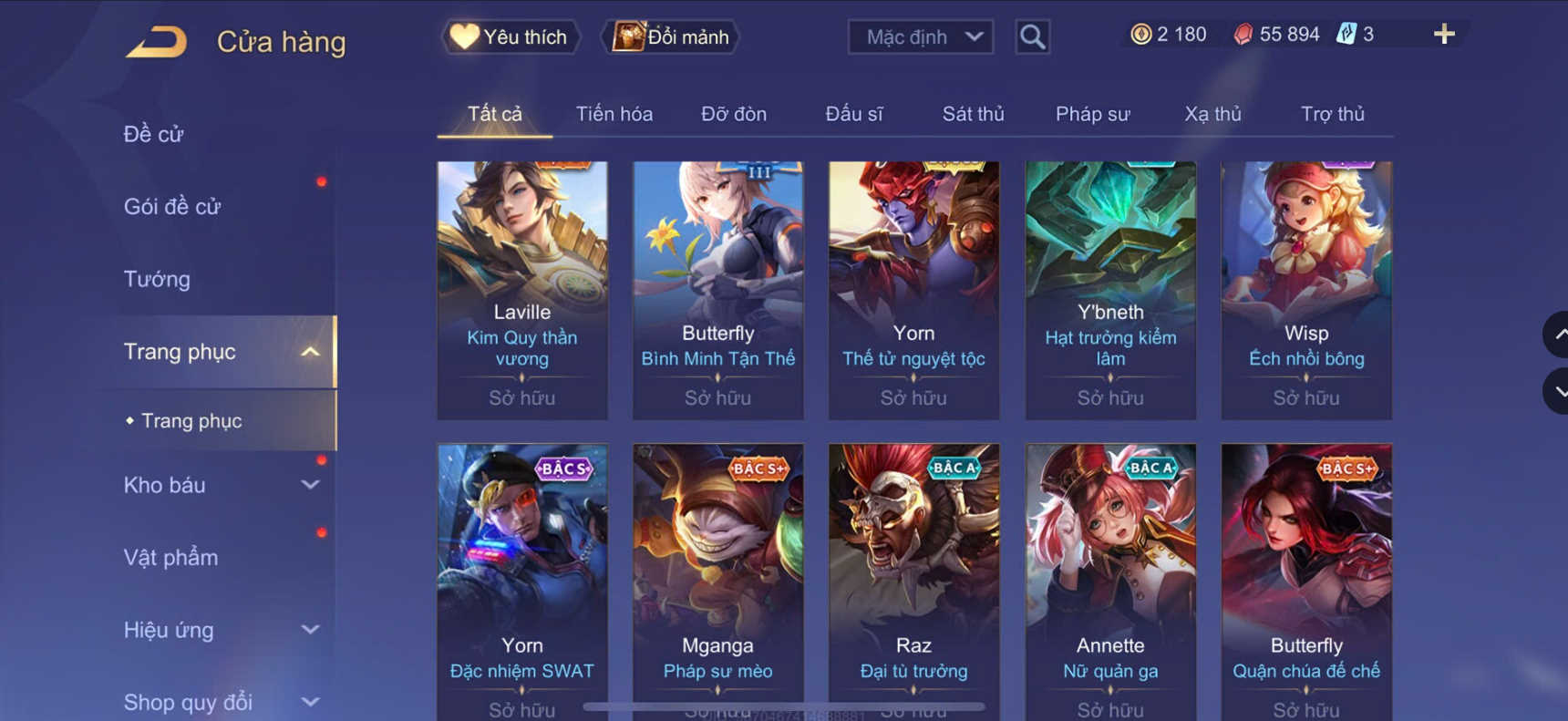The height and width of the screenshot is (721, 1568).
Task: Click the horizontal scroll bar at bottom
Action: tap(784, 706)
